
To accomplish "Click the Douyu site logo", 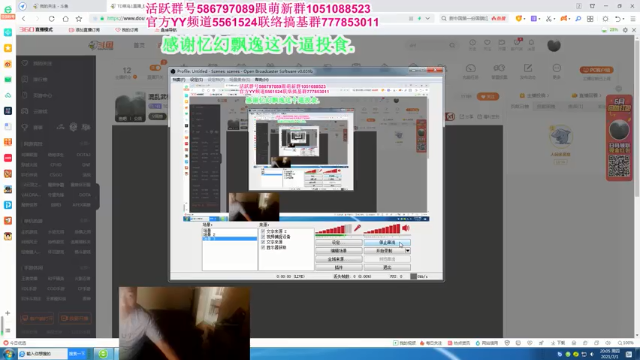I will pyautogui.click(x=101, y=45).
